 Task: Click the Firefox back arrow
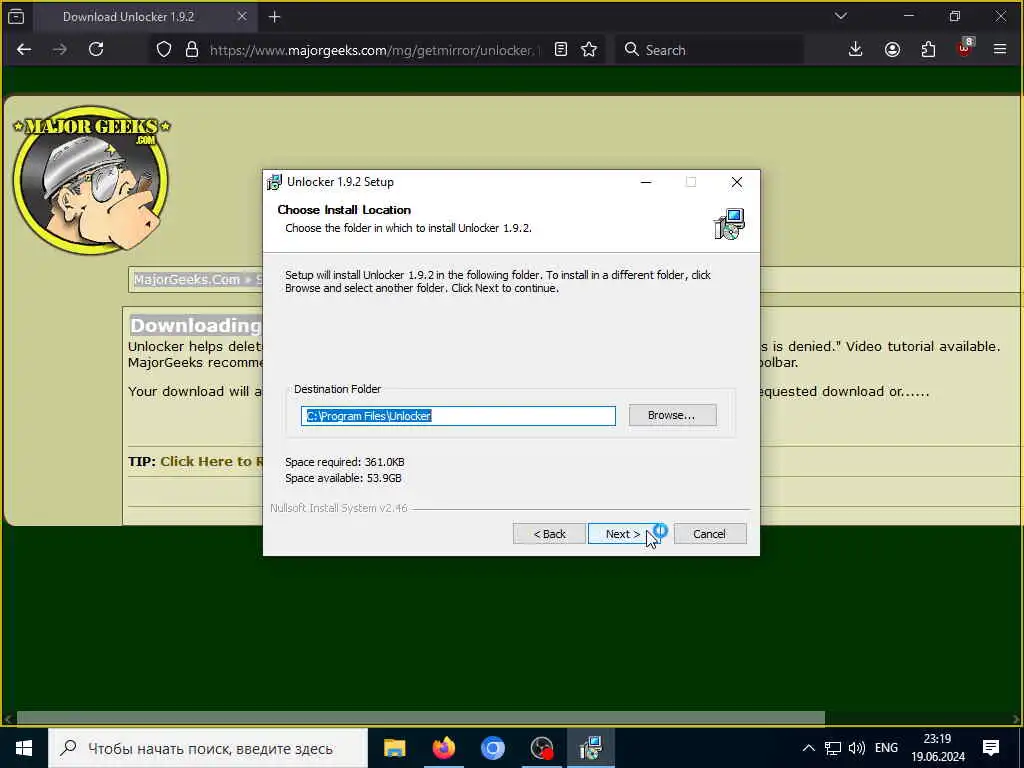coord(24,50)
